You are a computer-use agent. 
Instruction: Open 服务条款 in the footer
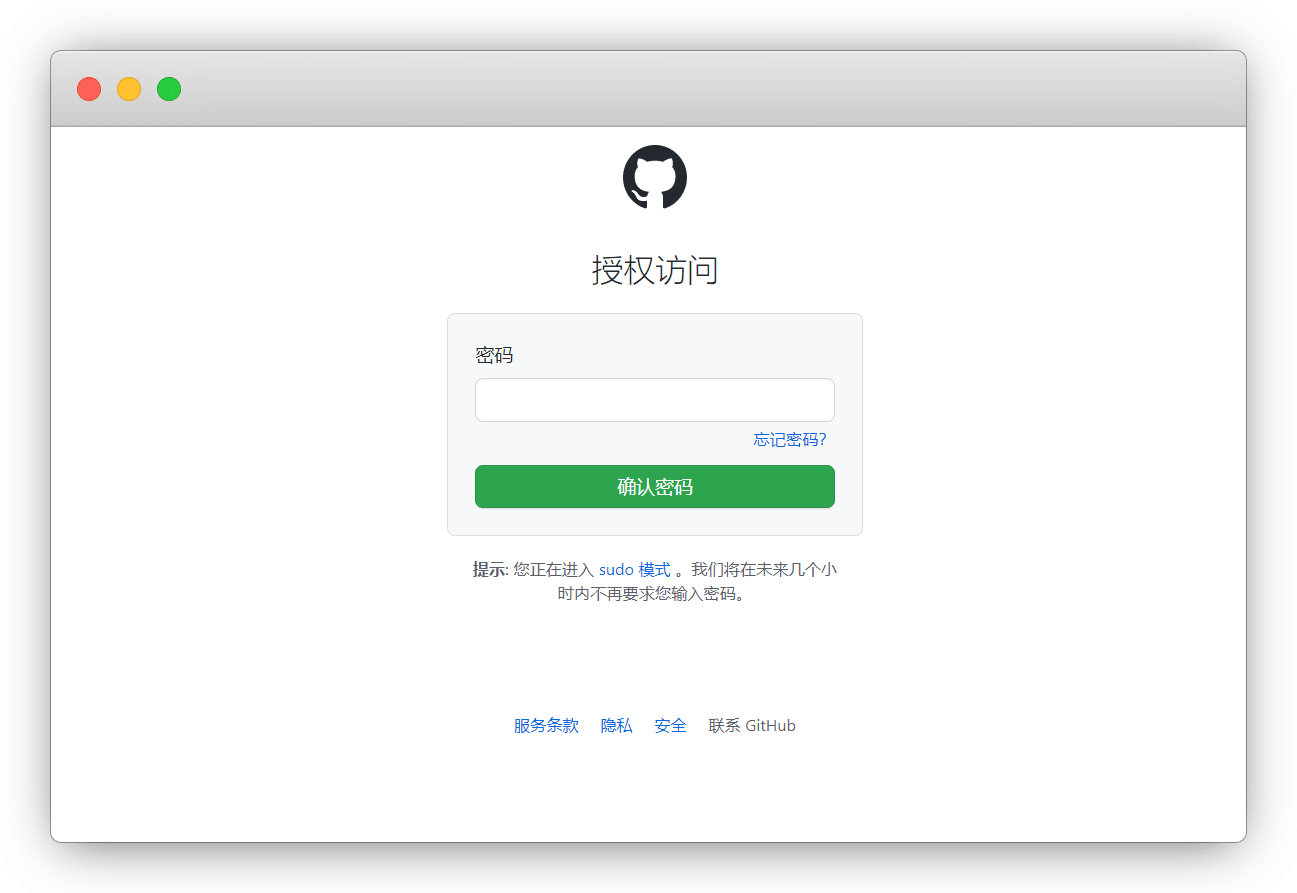click(x=546, y=726)
